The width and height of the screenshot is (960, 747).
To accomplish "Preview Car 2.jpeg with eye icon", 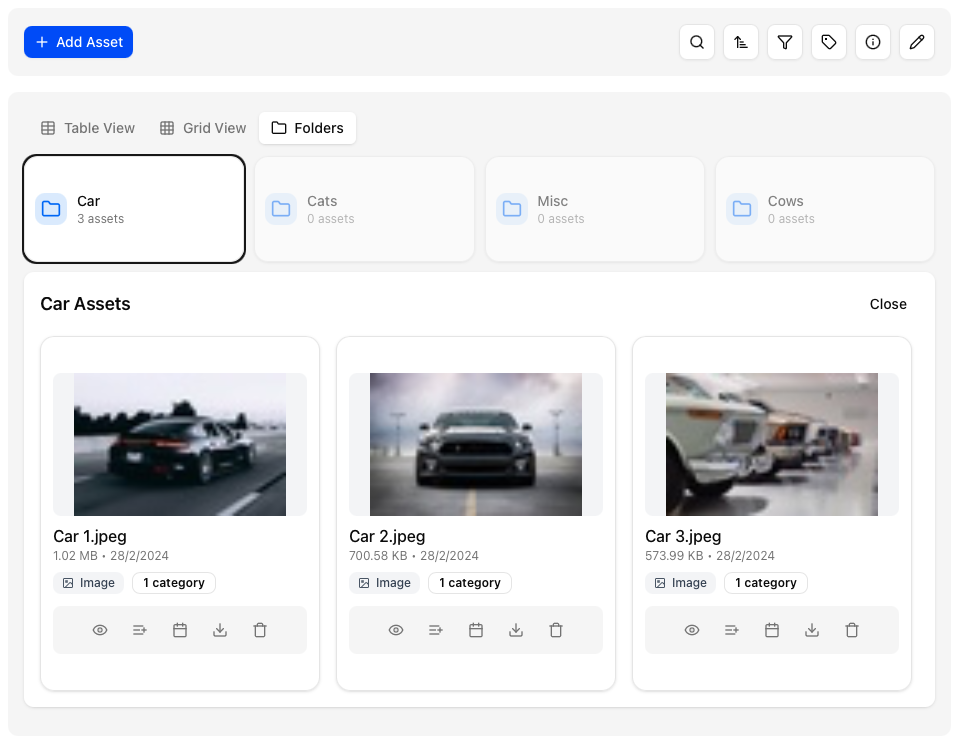I will tap(396, 630).
